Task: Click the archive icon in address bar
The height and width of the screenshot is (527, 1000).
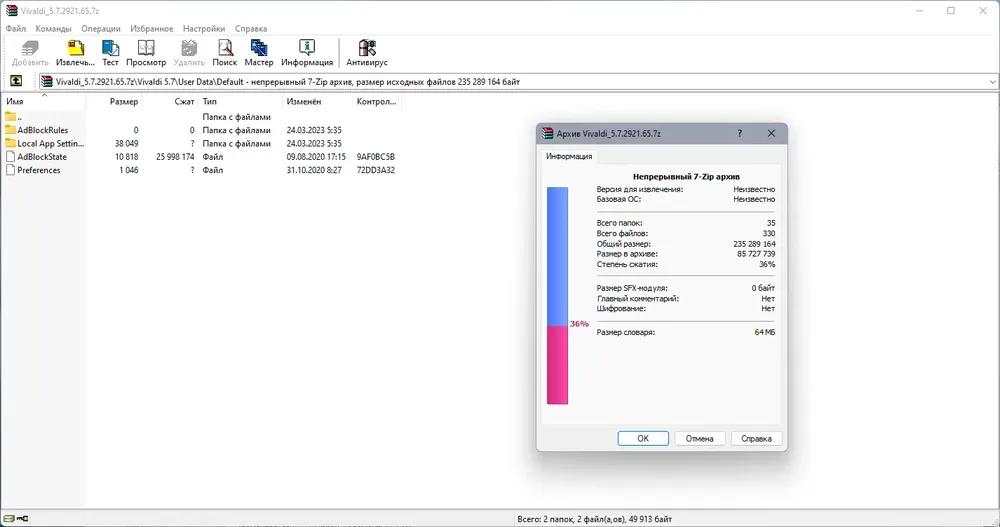Action: (x=47, y=82)
